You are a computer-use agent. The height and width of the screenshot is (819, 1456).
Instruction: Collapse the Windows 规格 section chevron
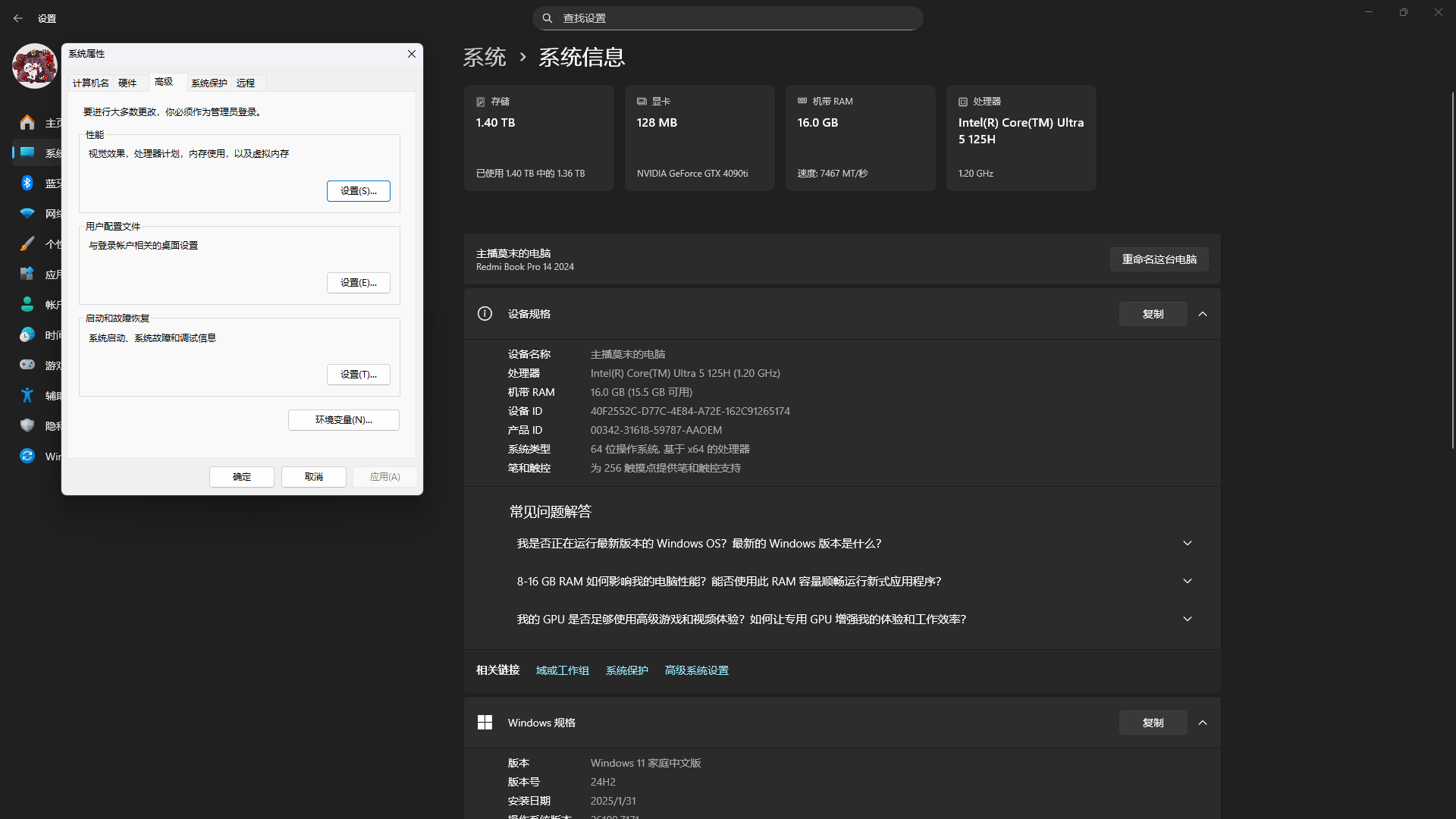1203,723
